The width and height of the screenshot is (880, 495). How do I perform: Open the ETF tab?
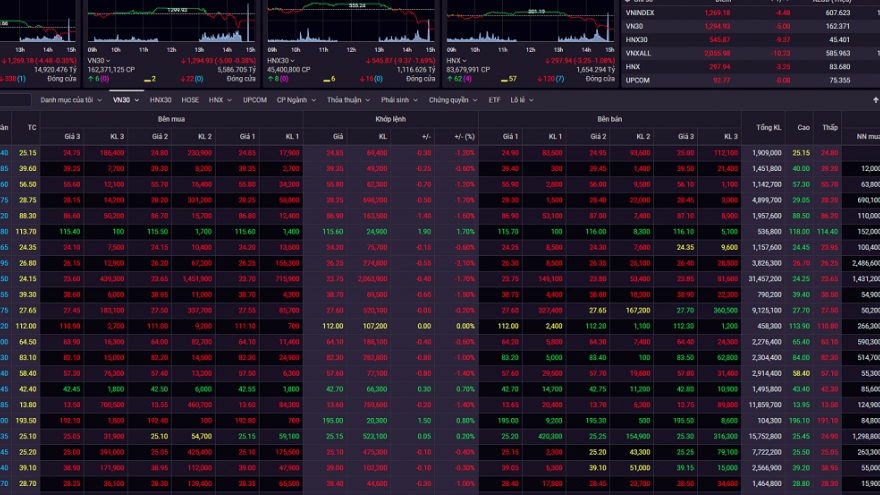(494, 100)
